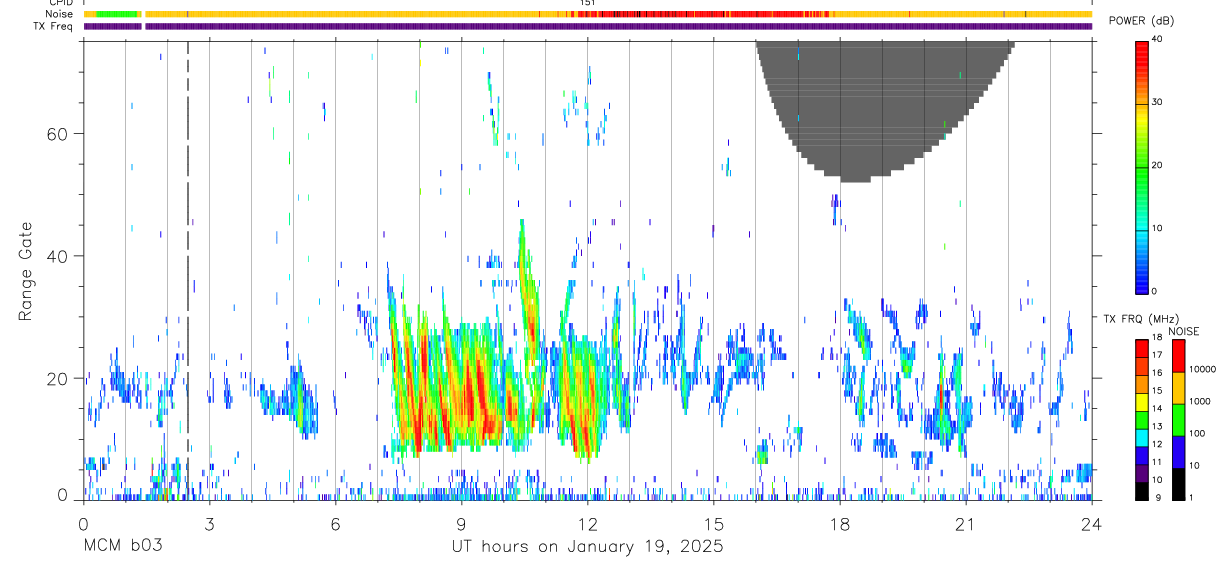The image size is (1228, 567).
Task: Select the 'NOISE' legend title
Action: [1184, 331]
